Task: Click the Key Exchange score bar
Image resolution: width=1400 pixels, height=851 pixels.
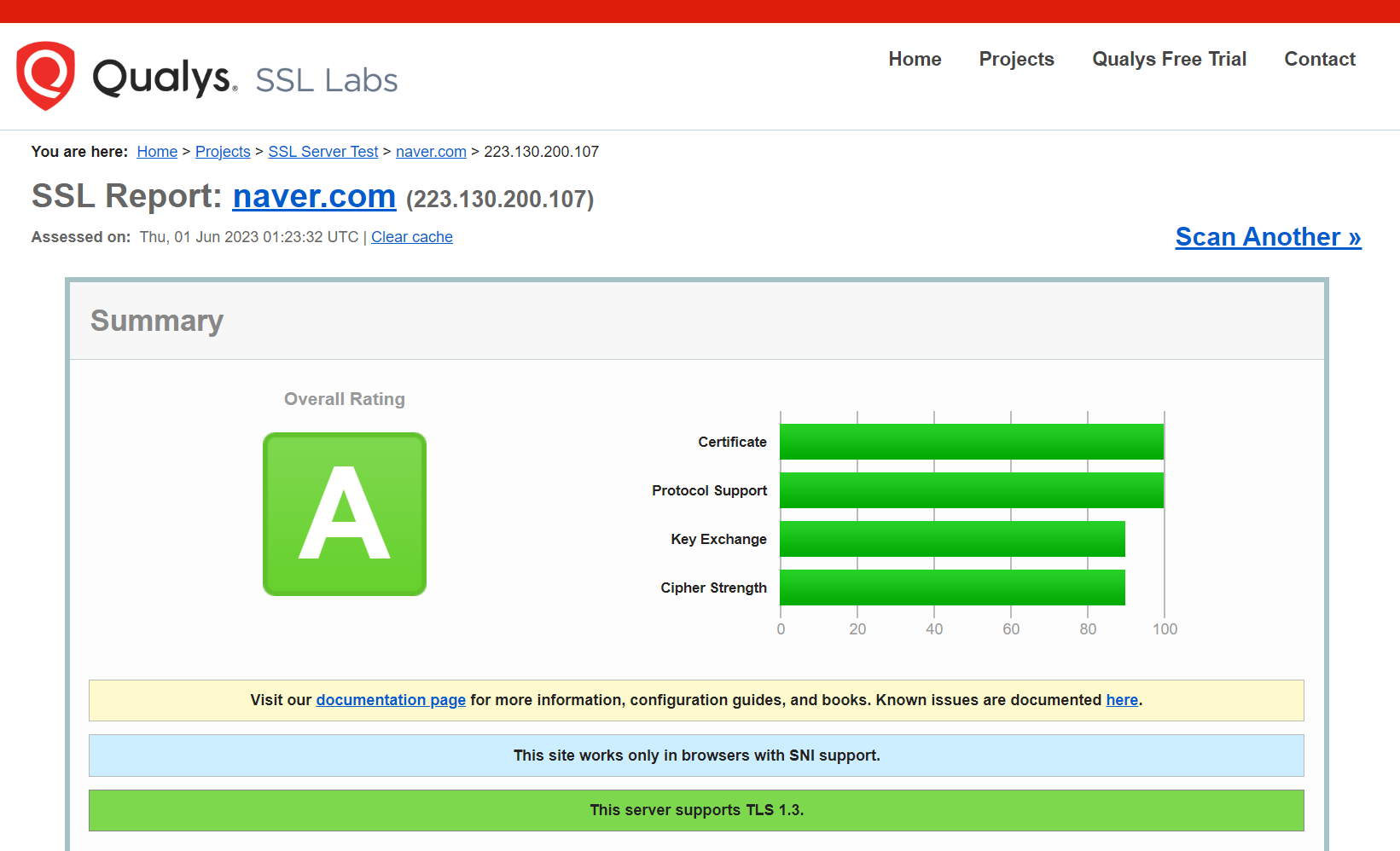Action: pyautogui.click(x=952, y=539)
